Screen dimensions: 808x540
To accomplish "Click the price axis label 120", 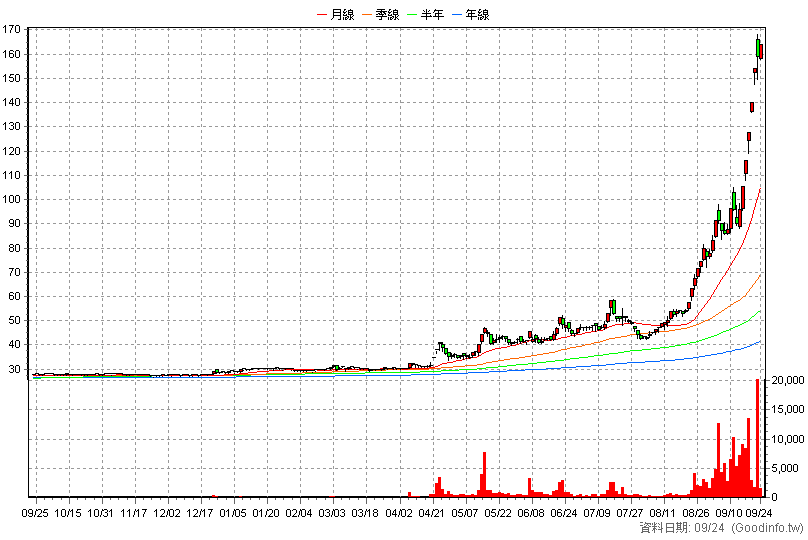I will 11,151.
